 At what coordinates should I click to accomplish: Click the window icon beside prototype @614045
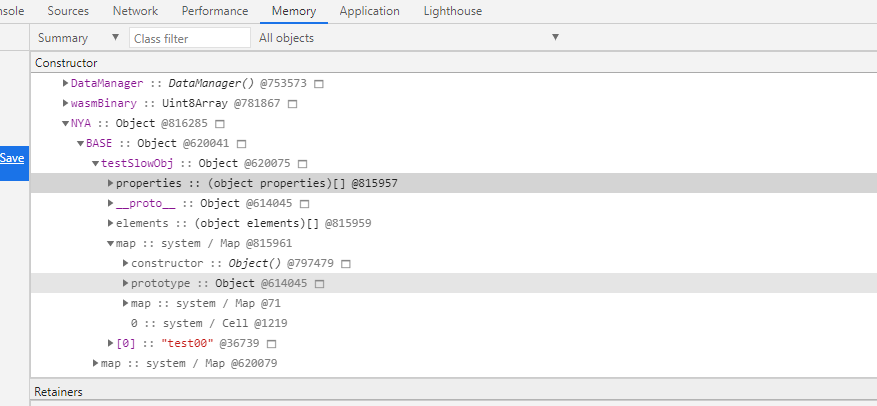pyautogui.click(x=319, y=284)
